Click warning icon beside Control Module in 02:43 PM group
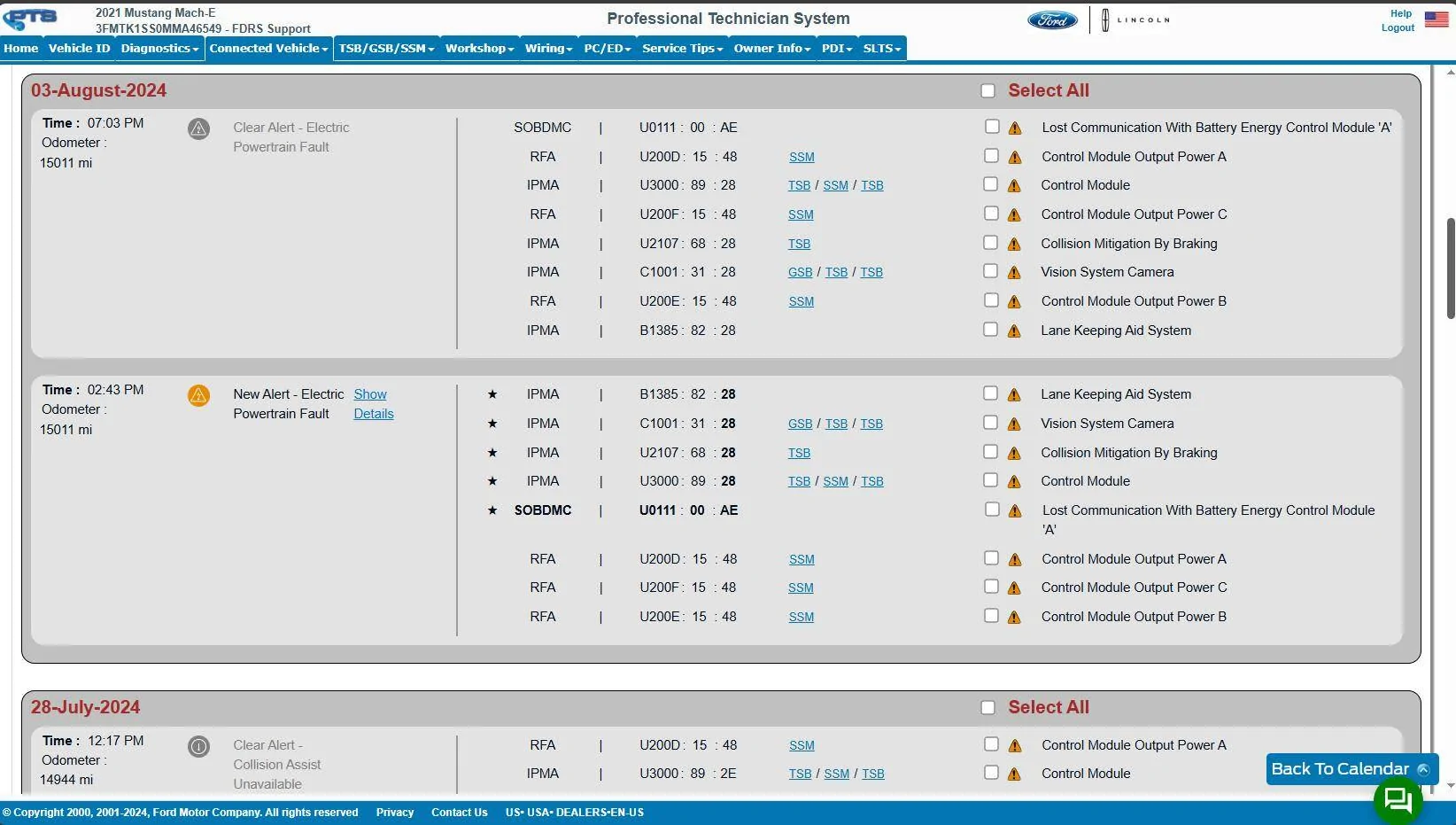The image size is (1456, 825). tap(1014, 482)
